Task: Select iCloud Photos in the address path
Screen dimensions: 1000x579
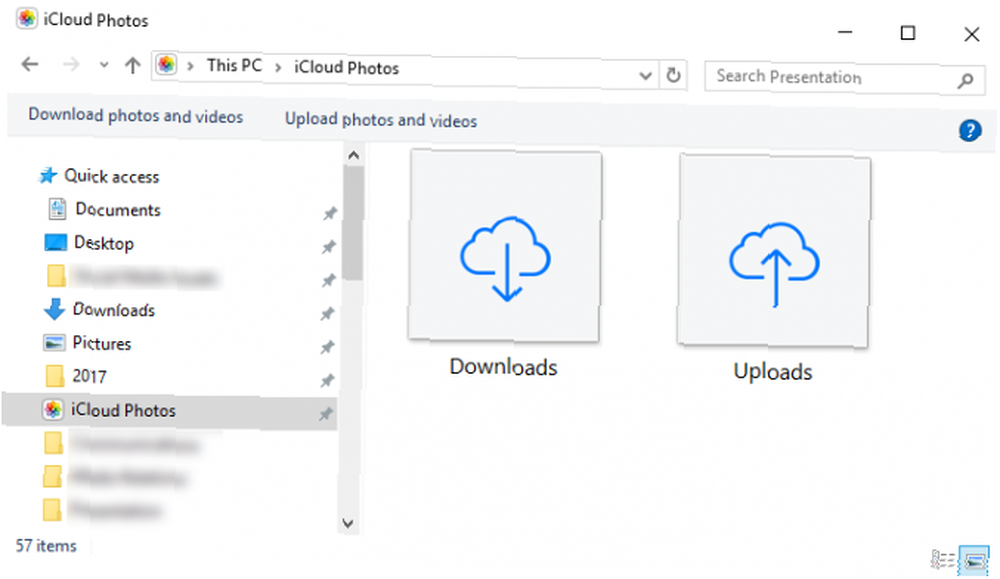Action: tap(346, 68)
